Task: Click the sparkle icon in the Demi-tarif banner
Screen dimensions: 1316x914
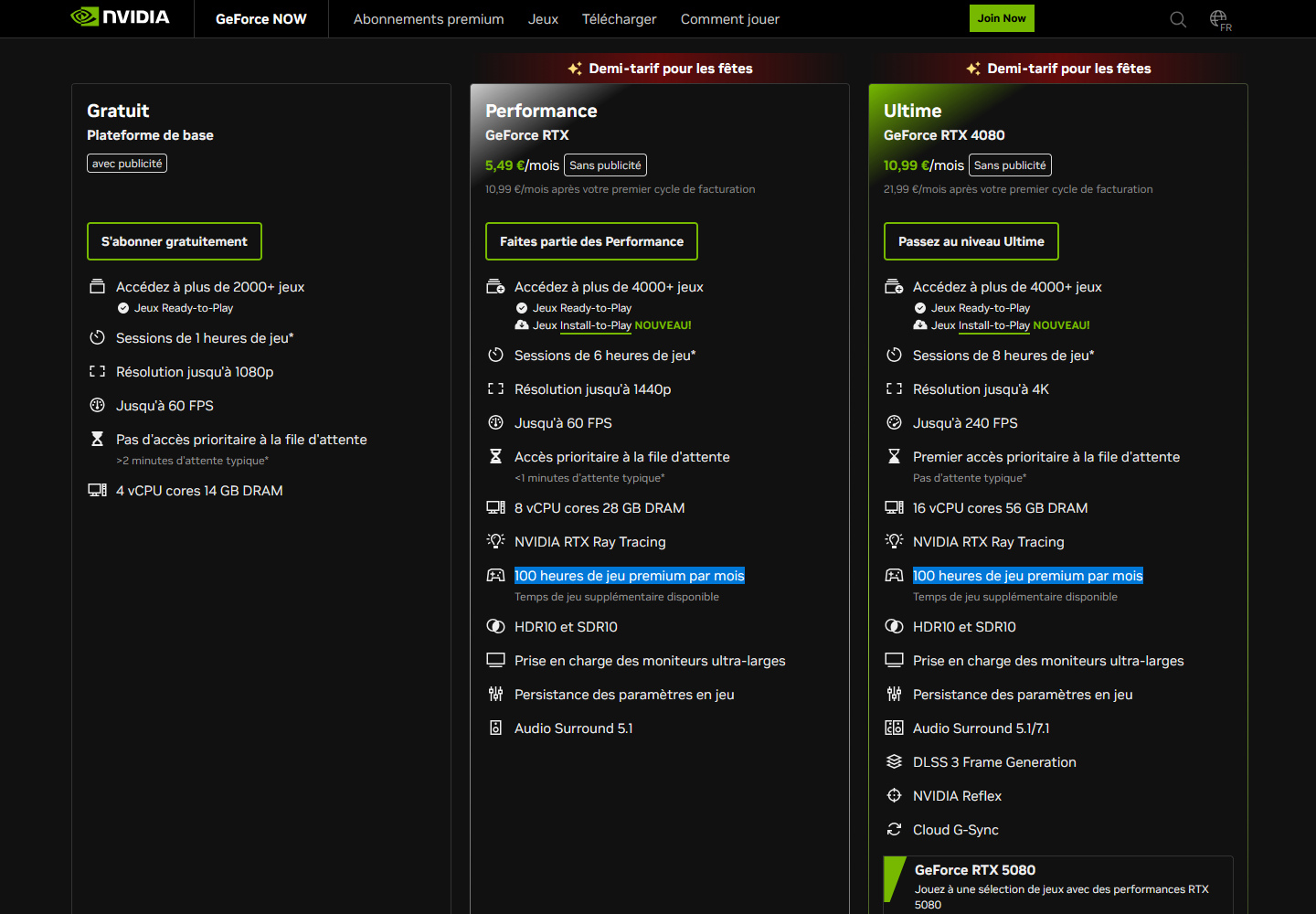Action: pos(574,68)
